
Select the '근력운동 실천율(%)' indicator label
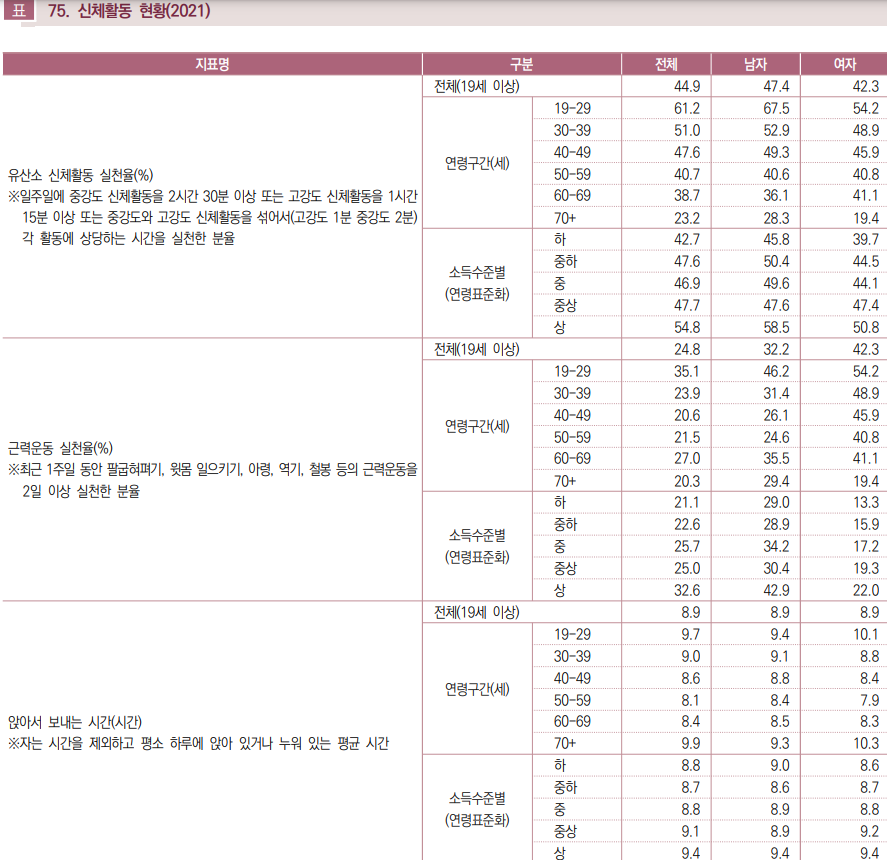click(x=61, y=449)
